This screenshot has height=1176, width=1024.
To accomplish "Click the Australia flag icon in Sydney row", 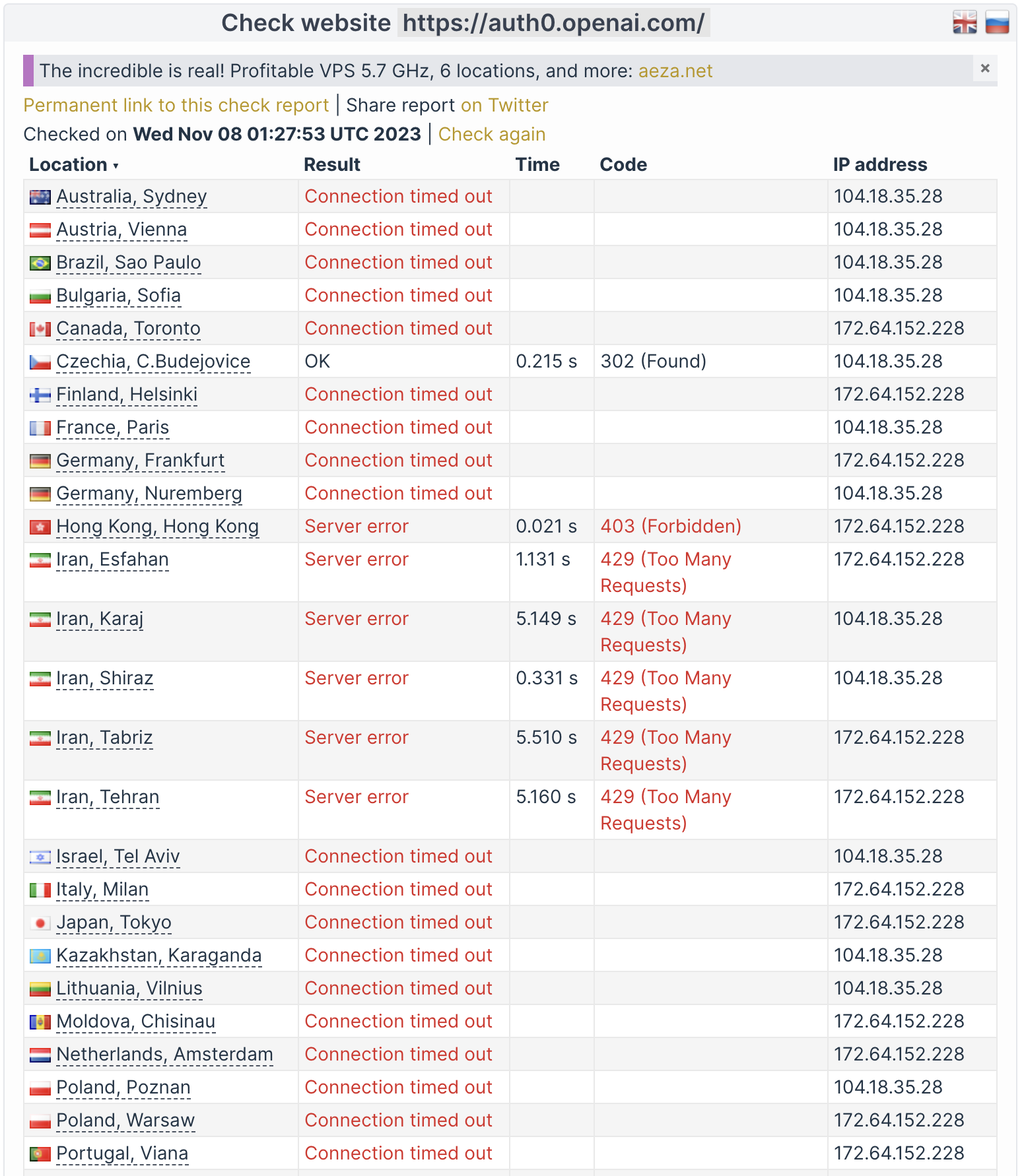I will [40, 197].
